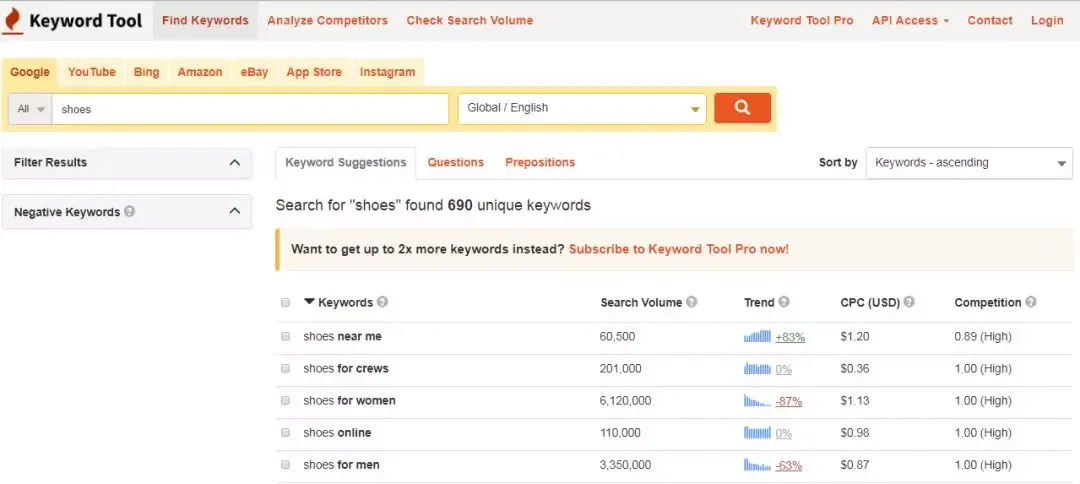Click the question icon beside CPC (USD)
Image resolution: width=1080 pixels, height=484 pixels.
[909, 302]
